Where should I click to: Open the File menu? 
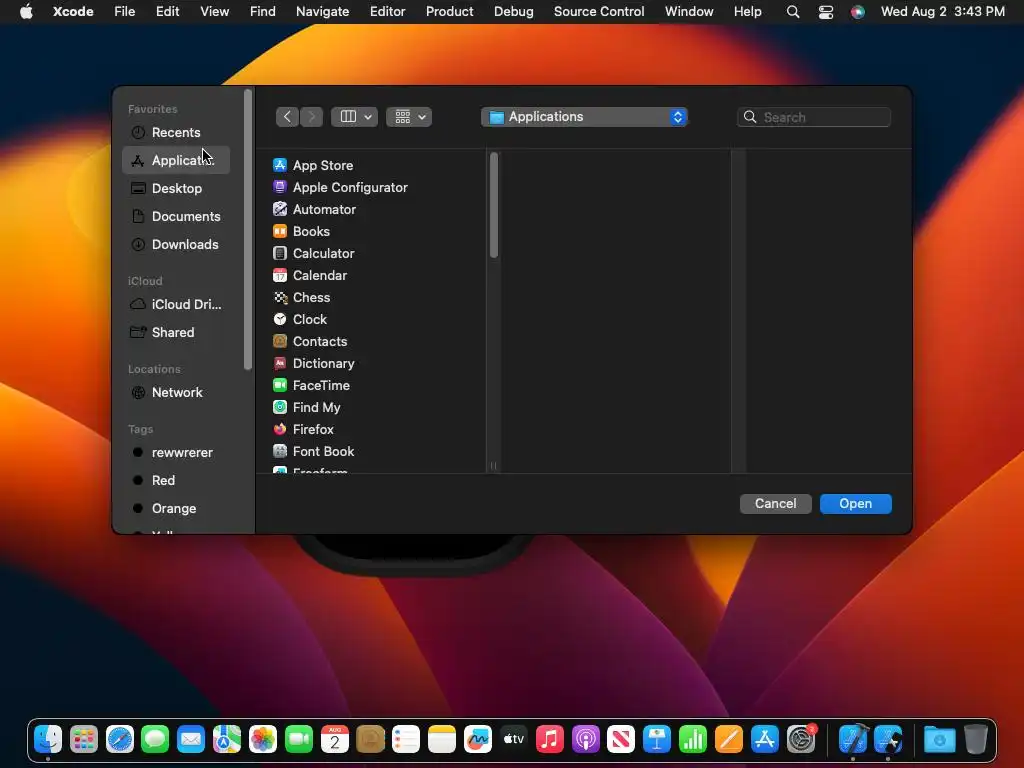click(x=124, y=12)
